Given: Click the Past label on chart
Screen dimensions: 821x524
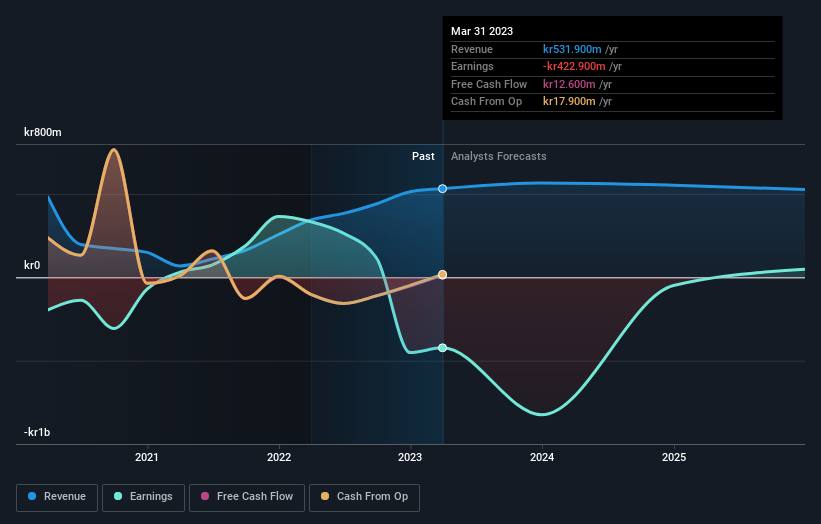Looking at the screenshot, I should (423, 156).
